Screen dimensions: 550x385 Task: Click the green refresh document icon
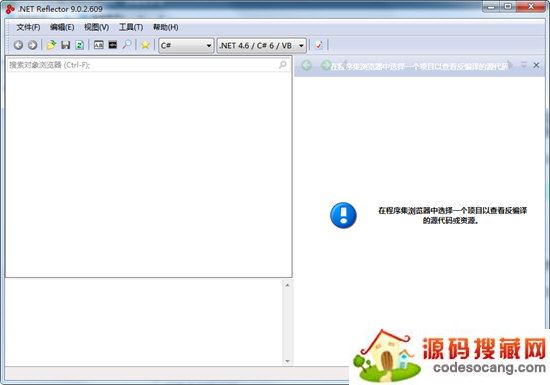(x=80, y=45)
